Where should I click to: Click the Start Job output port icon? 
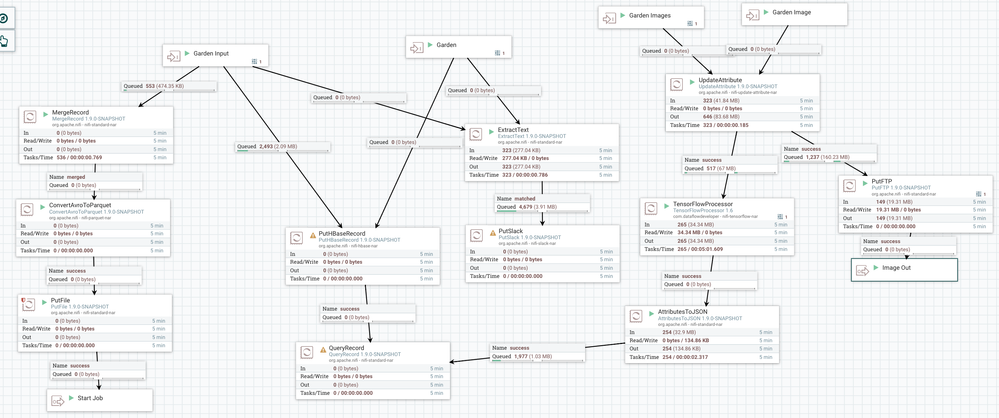click(58, 401)
